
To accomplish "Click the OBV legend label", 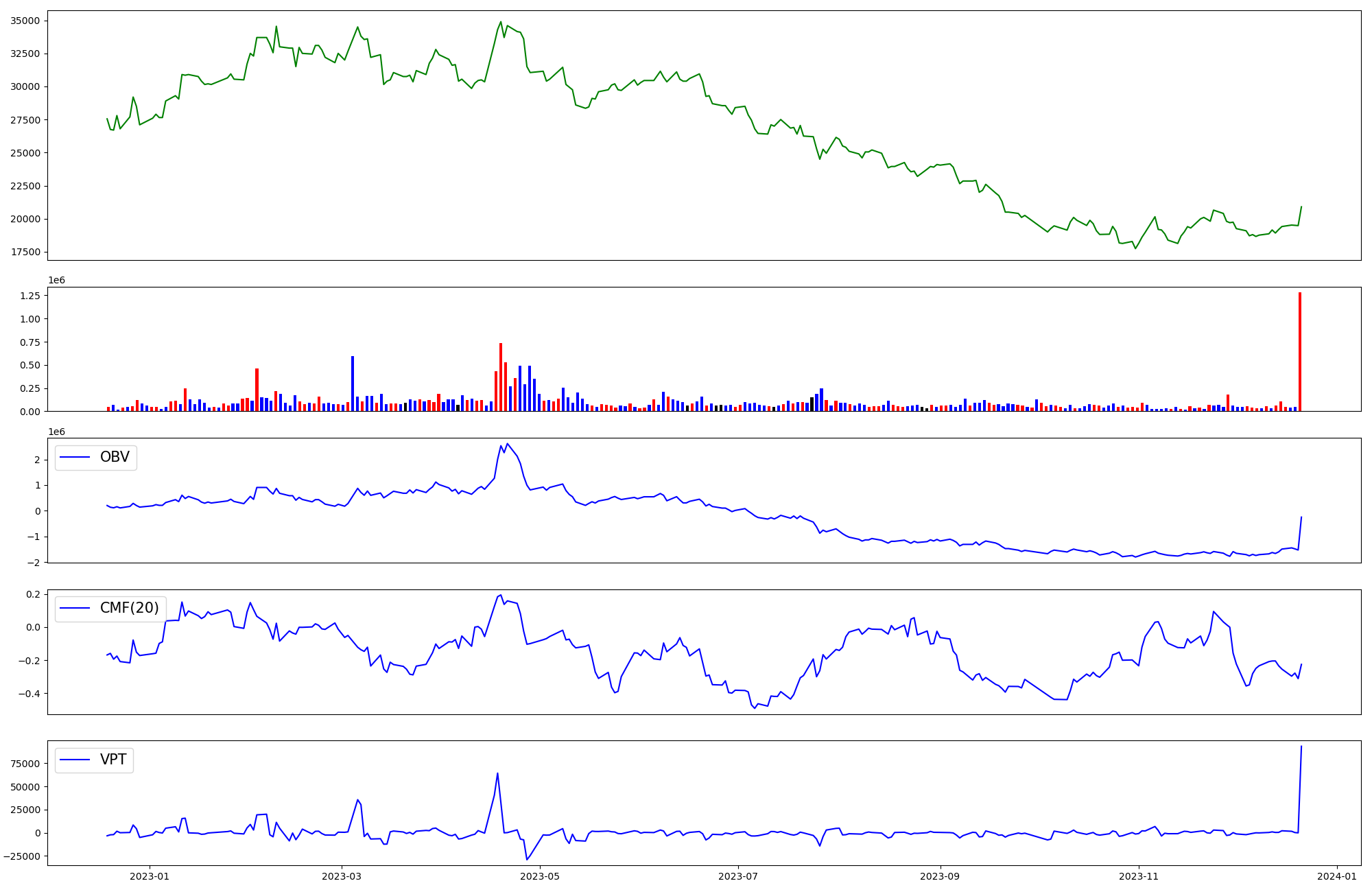I will 115,458.
